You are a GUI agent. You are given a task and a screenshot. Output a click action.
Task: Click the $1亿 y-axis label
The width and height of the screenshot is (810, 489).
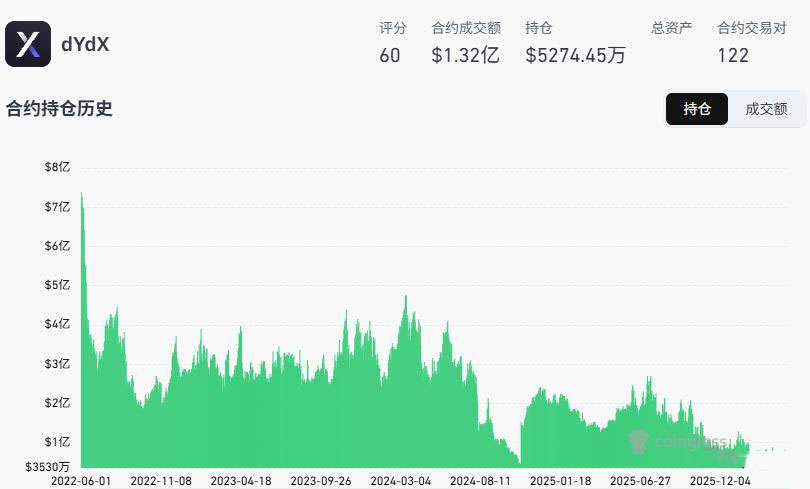(57, 442)
